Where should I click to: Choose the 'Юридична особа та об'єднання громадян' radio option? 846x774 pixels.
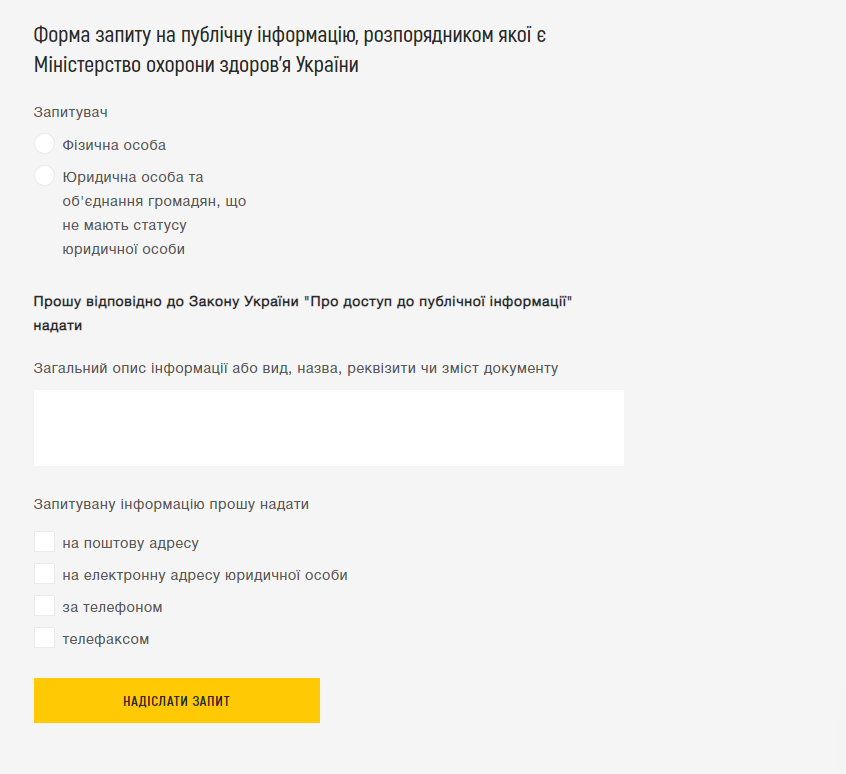44,176
